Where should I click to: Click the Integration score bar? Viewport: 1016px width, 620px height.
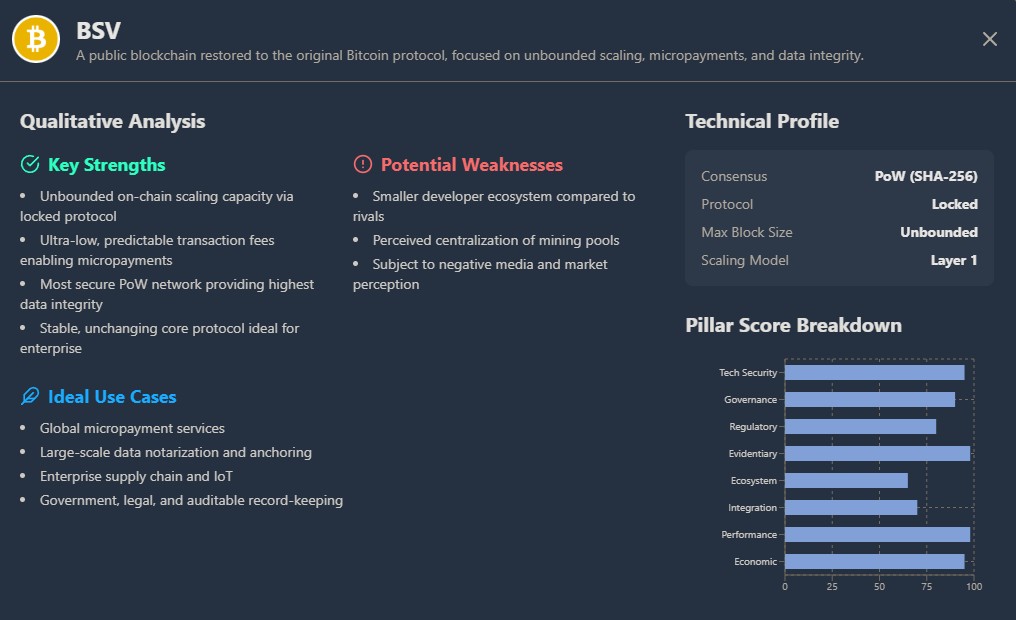[x=850, y=508]
